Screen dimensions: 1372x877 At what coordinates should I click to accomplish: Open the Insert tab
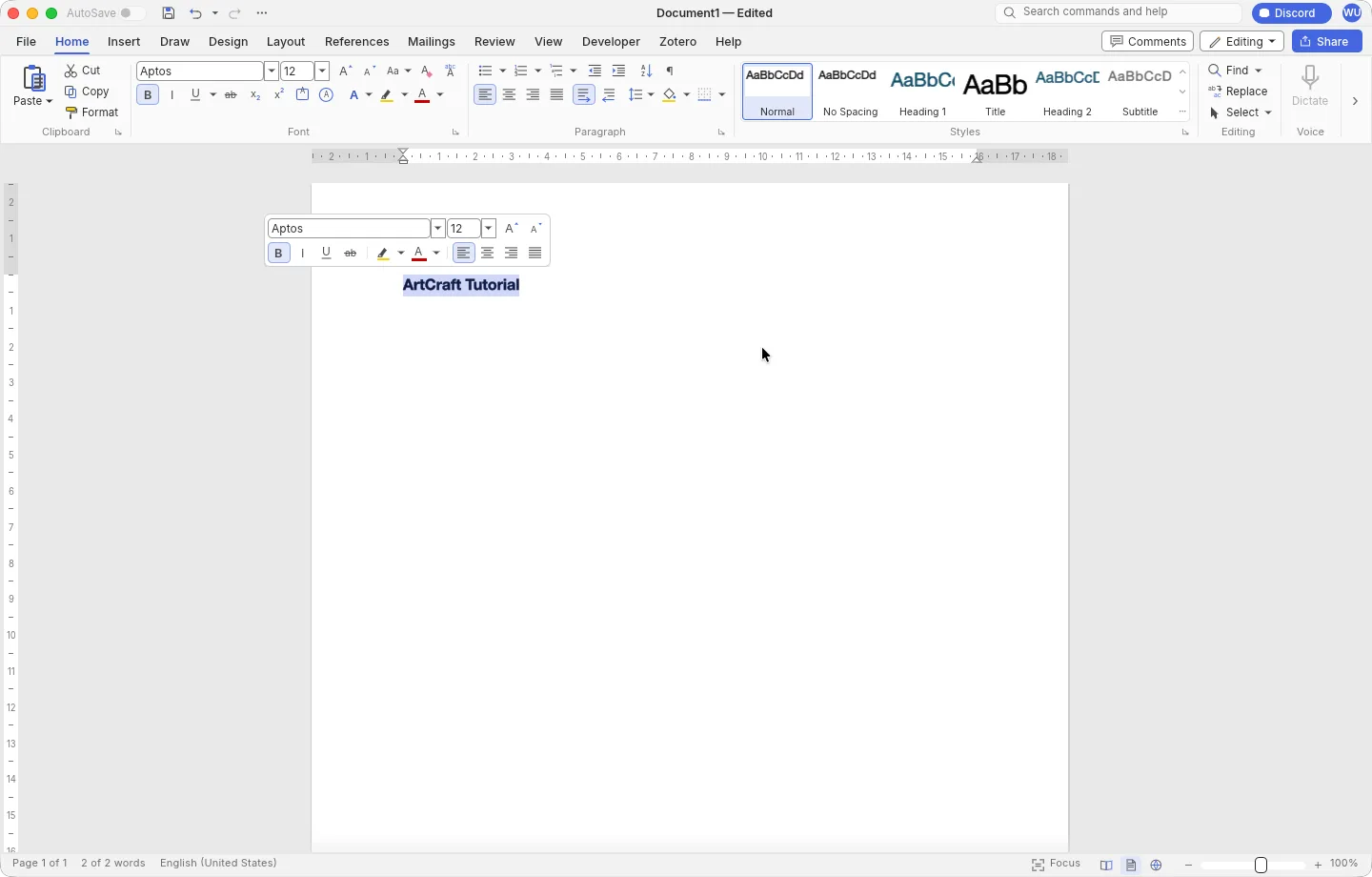124,41
